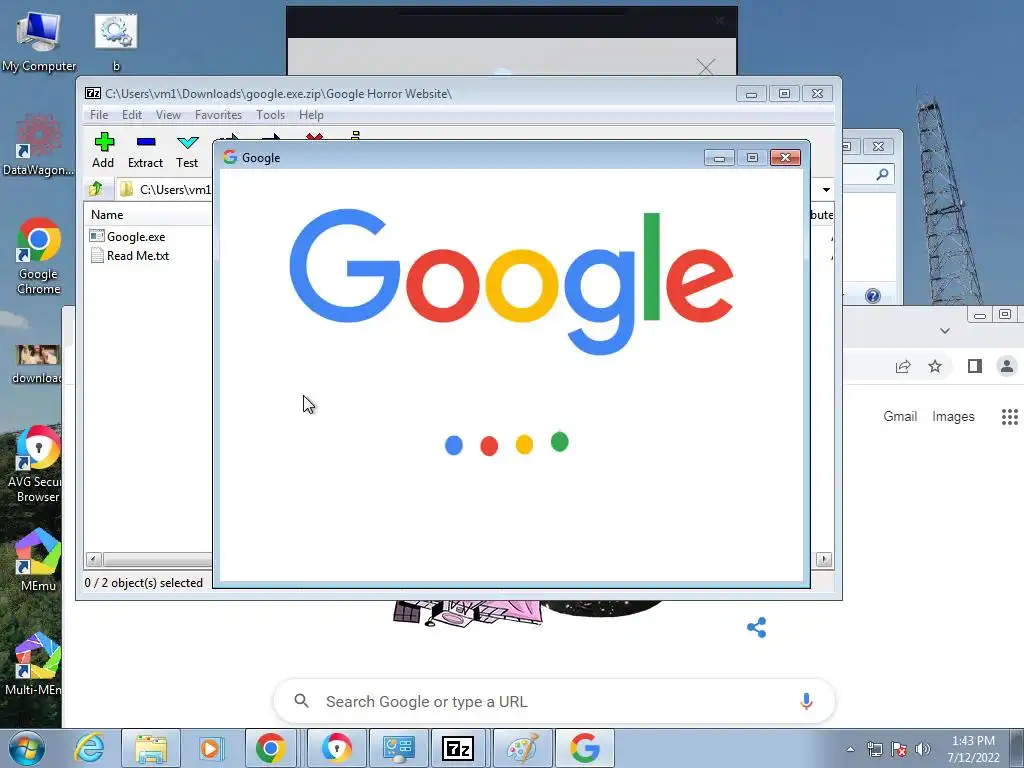
Task: Open the Favorites menu in 7-Zip
Action: [x=218, y=115]
